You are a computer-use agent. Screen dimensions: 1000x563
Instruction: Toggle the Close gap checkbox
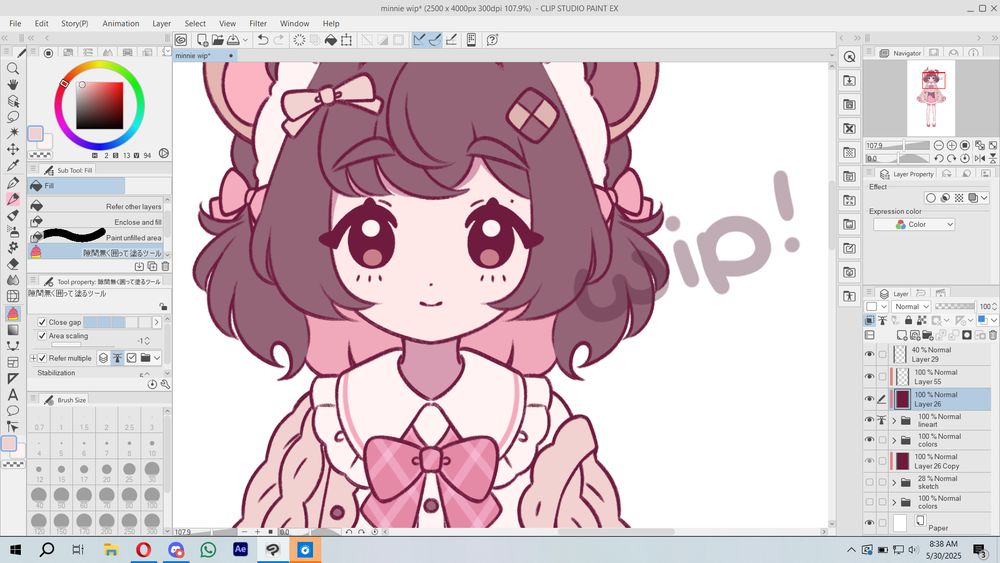pyautogui.click(x=42, y=322)
